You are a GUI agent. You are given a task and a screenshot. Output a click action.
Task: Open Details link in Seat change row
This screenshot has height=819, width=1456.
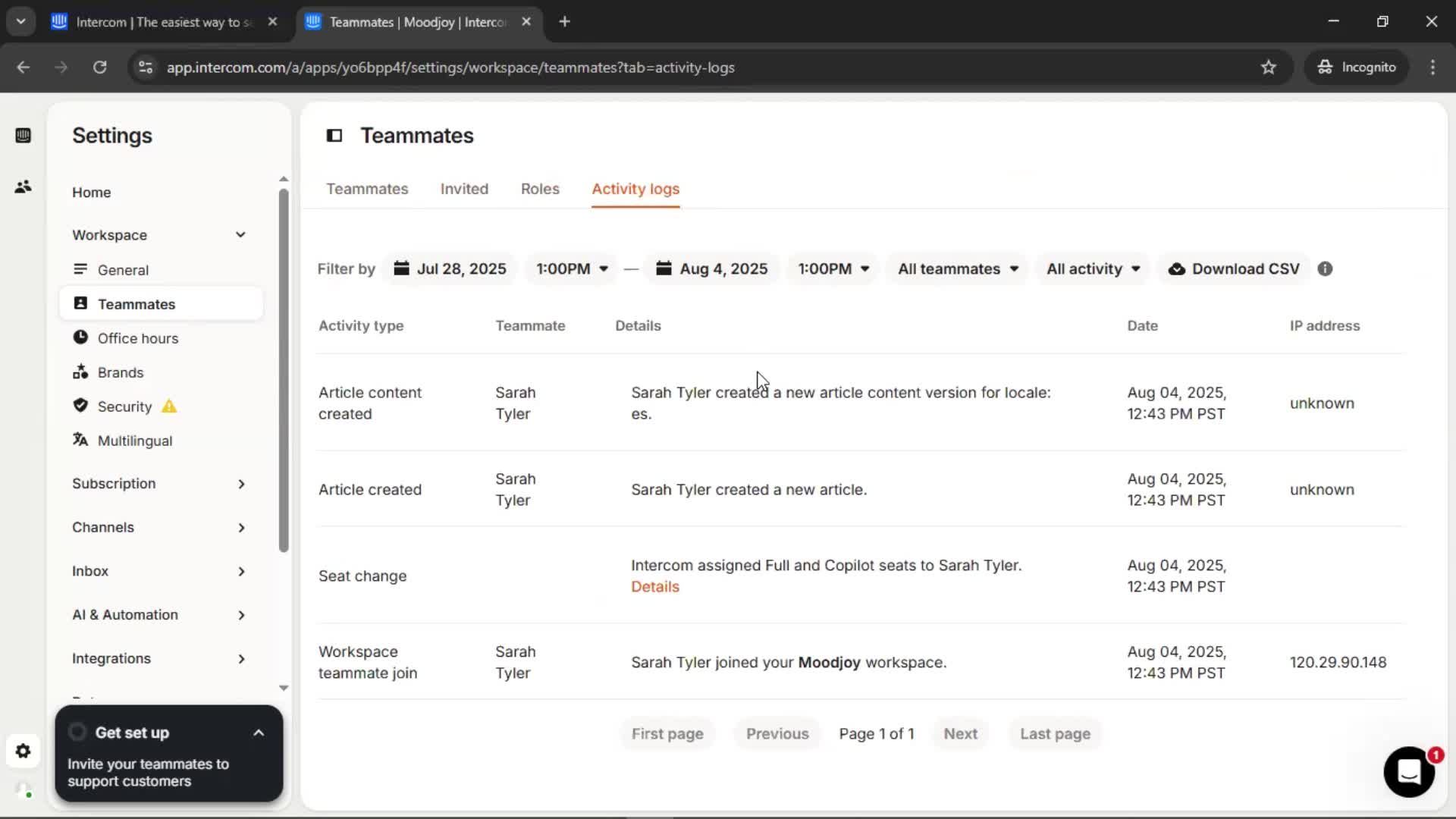click(655, 587)
